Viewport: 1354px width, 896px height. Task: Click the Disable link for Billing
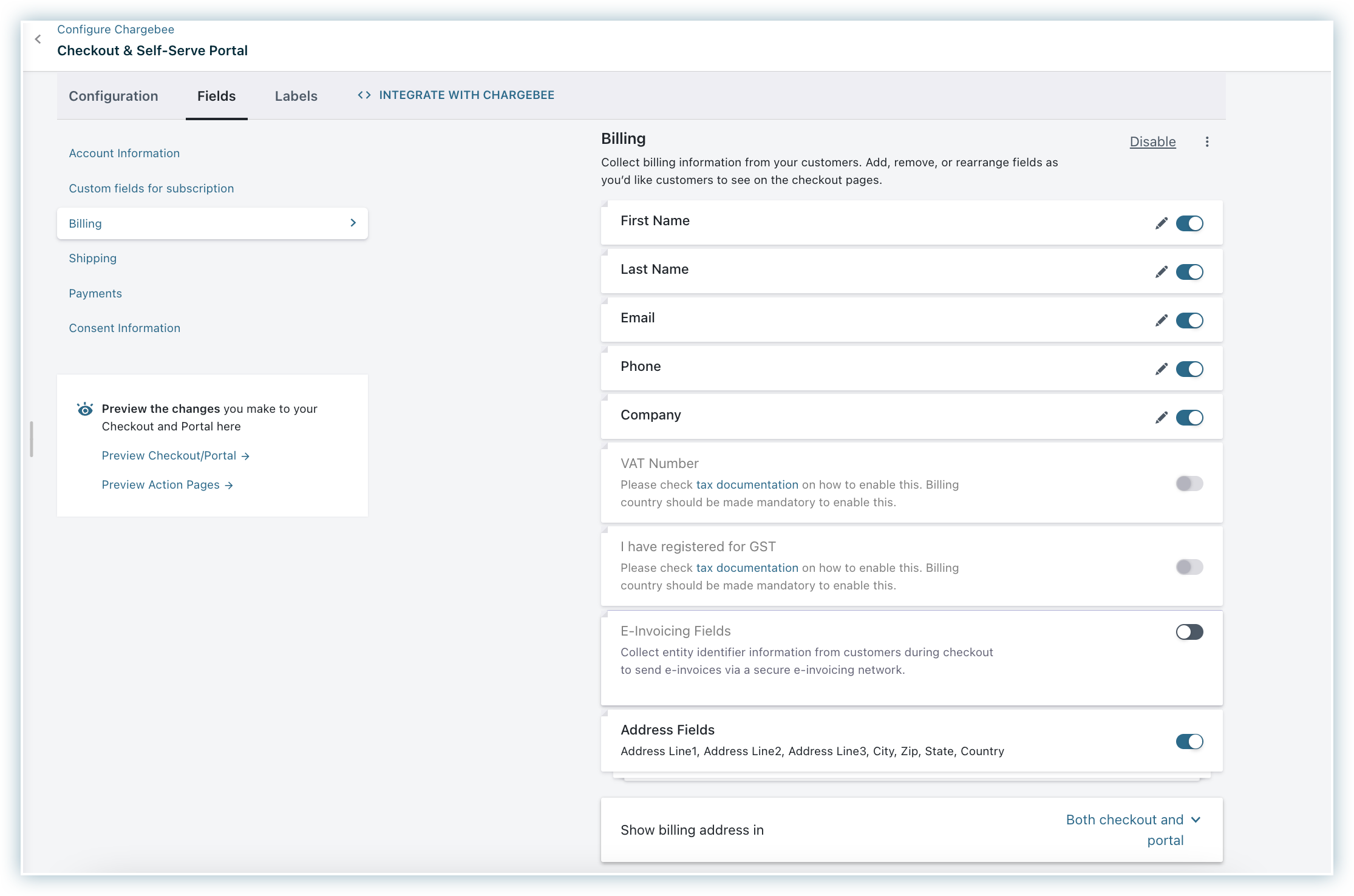pyautogui.click(x=1152, y=141)
